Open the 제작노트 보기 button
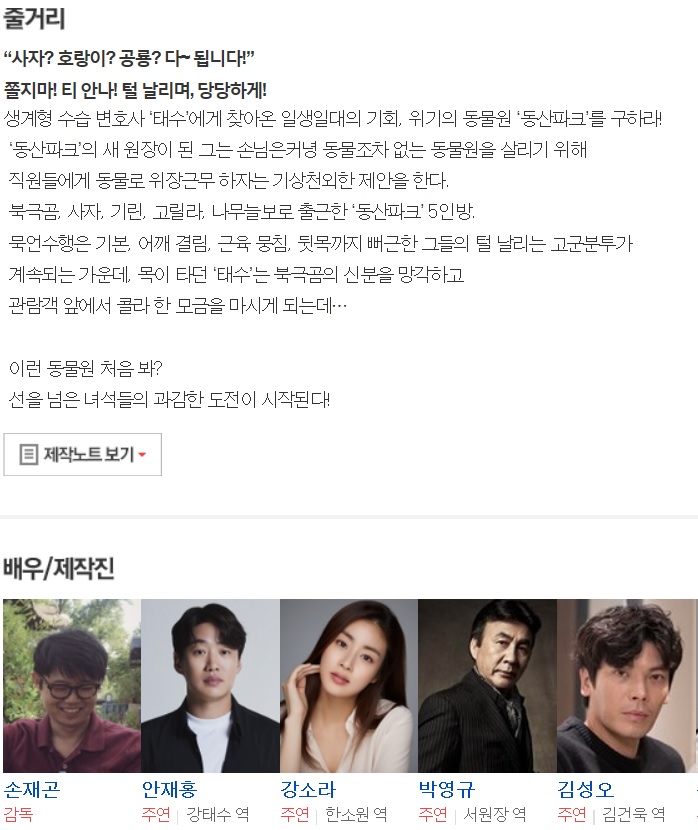 coord(83,454)
